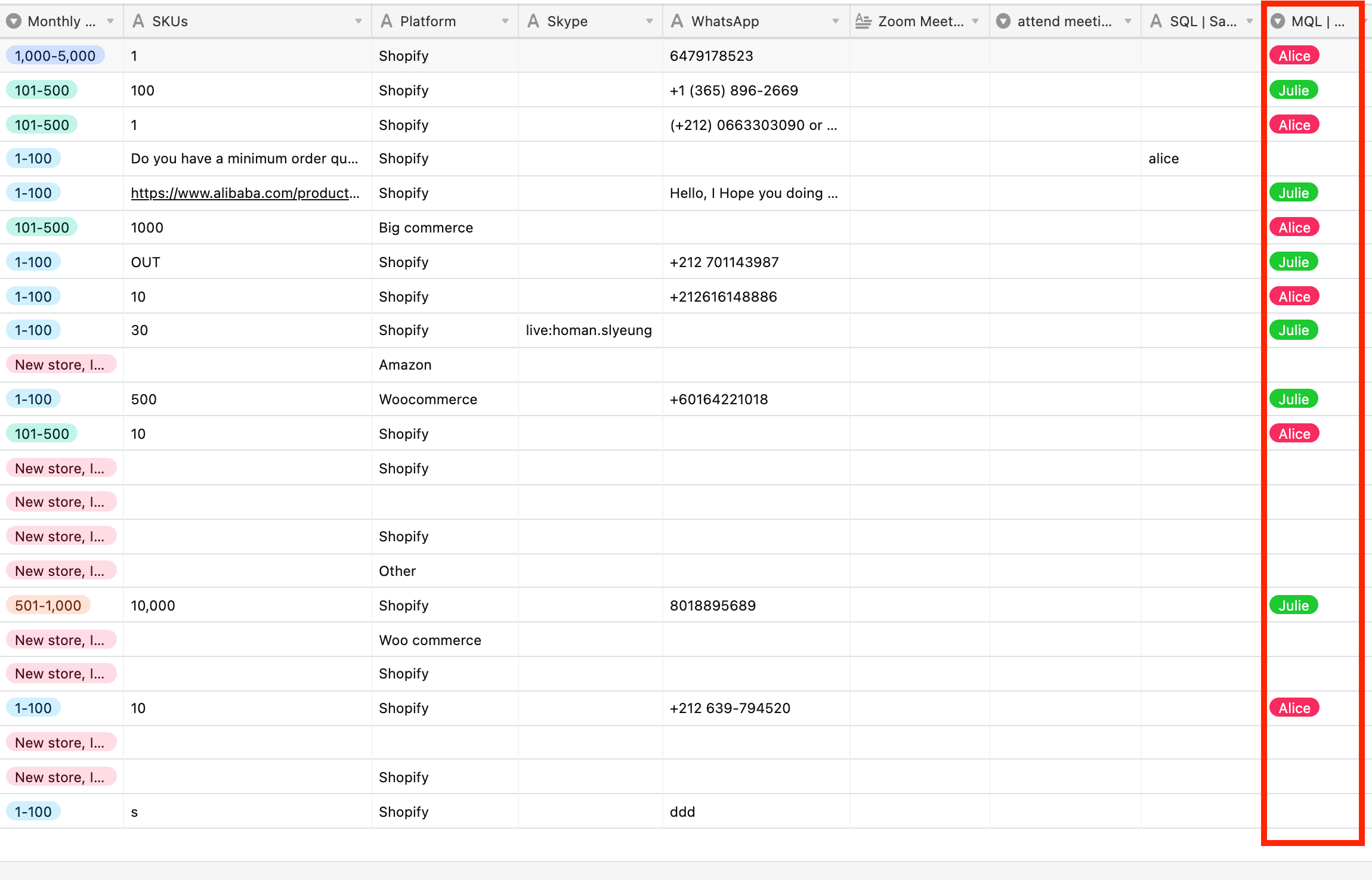Click the Alice tag in the 6479178523 row
This screenshot has width=1372, height=880.
(1294, 56)
